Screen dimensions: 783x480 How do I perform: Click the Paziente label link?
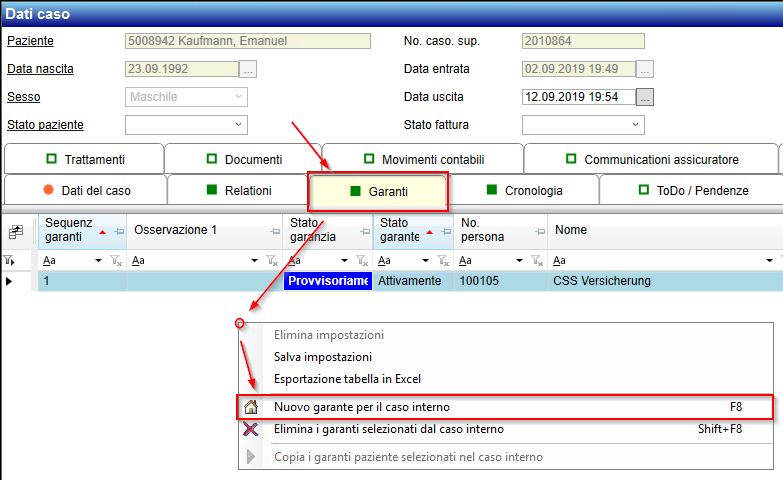pyautogui.click(x=30, y=40)
